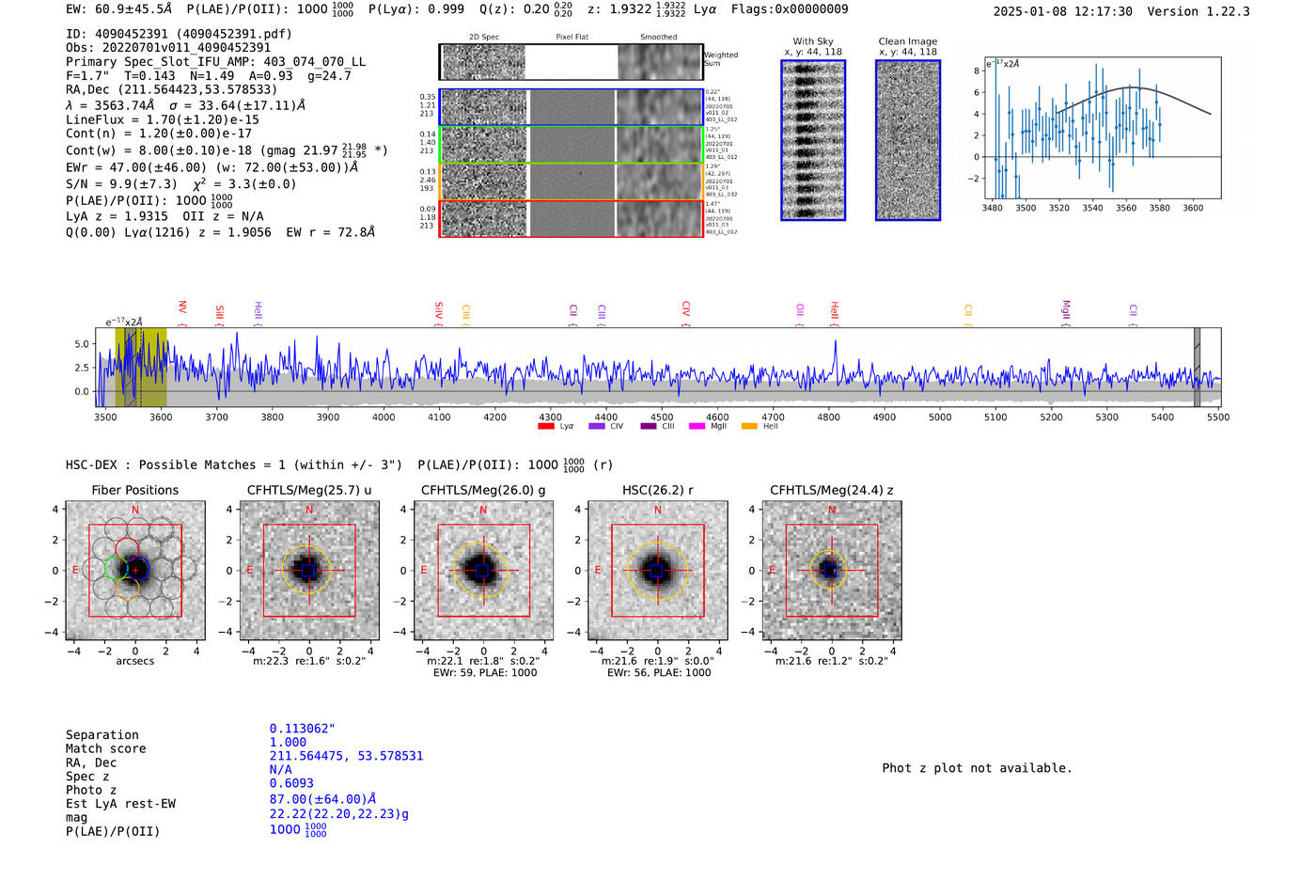Image resolution: width=1316 pixels, height=896 pixels.
Task: Open the red-bordered 2D spectrum fiber row
Action: pyautogui.click(x=571, y=218)
